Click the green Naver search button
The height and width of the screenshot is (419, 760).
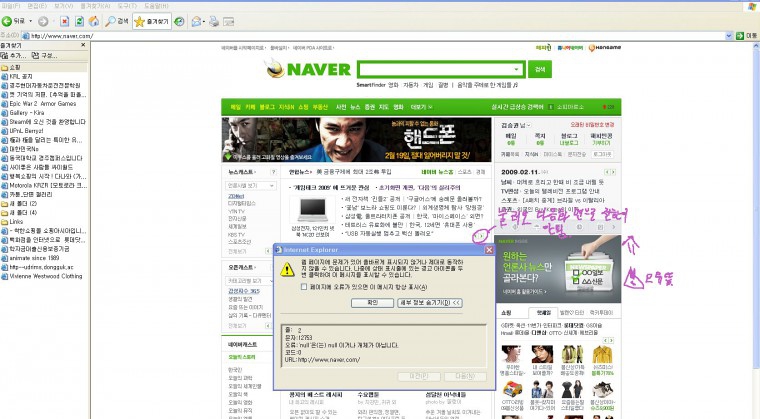tap(540, 69)
